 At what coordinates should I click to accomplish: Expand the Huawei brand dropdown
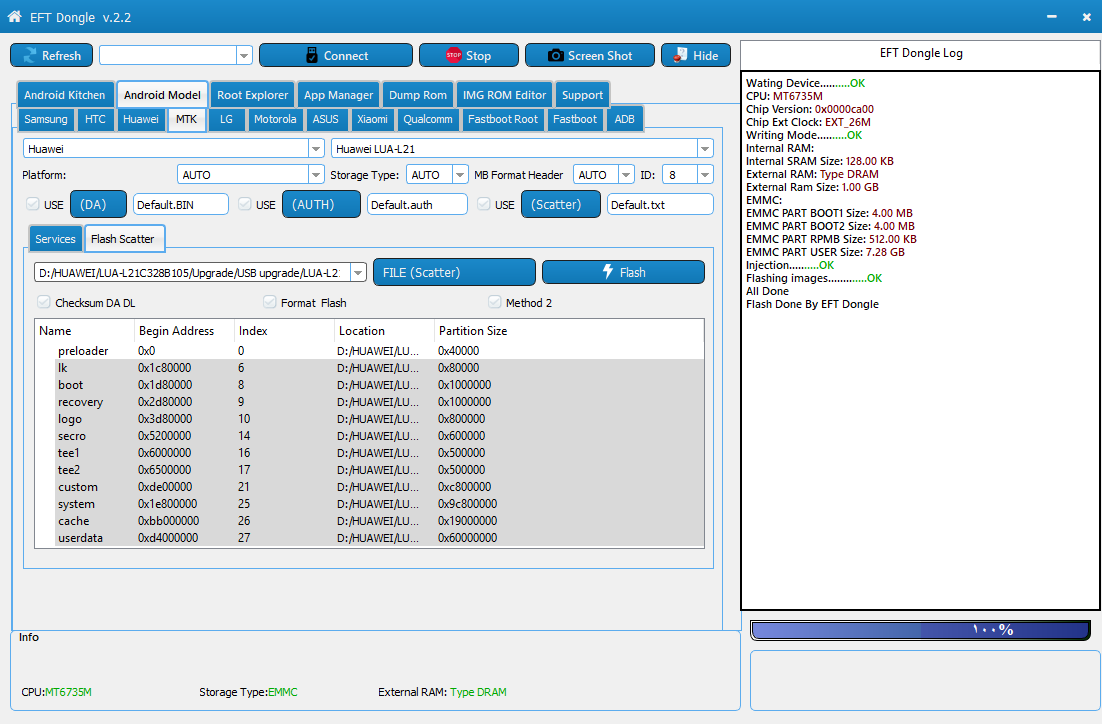316,148
